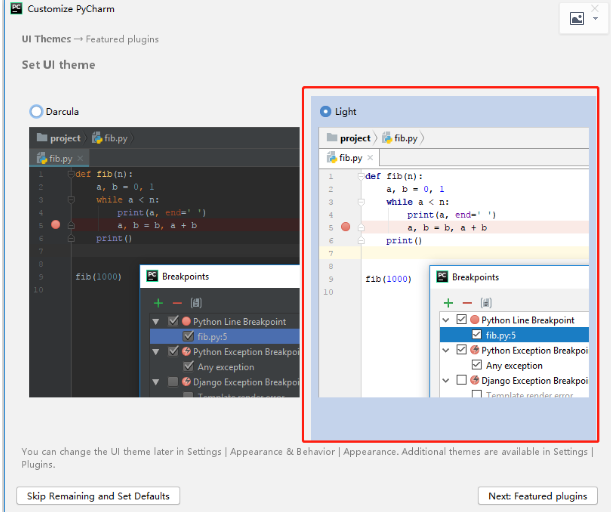Toggle Python Line Breakpoint checkbox, Darcula preview
This screenshot has height=512, width=611.
click(x=173, y=321)
